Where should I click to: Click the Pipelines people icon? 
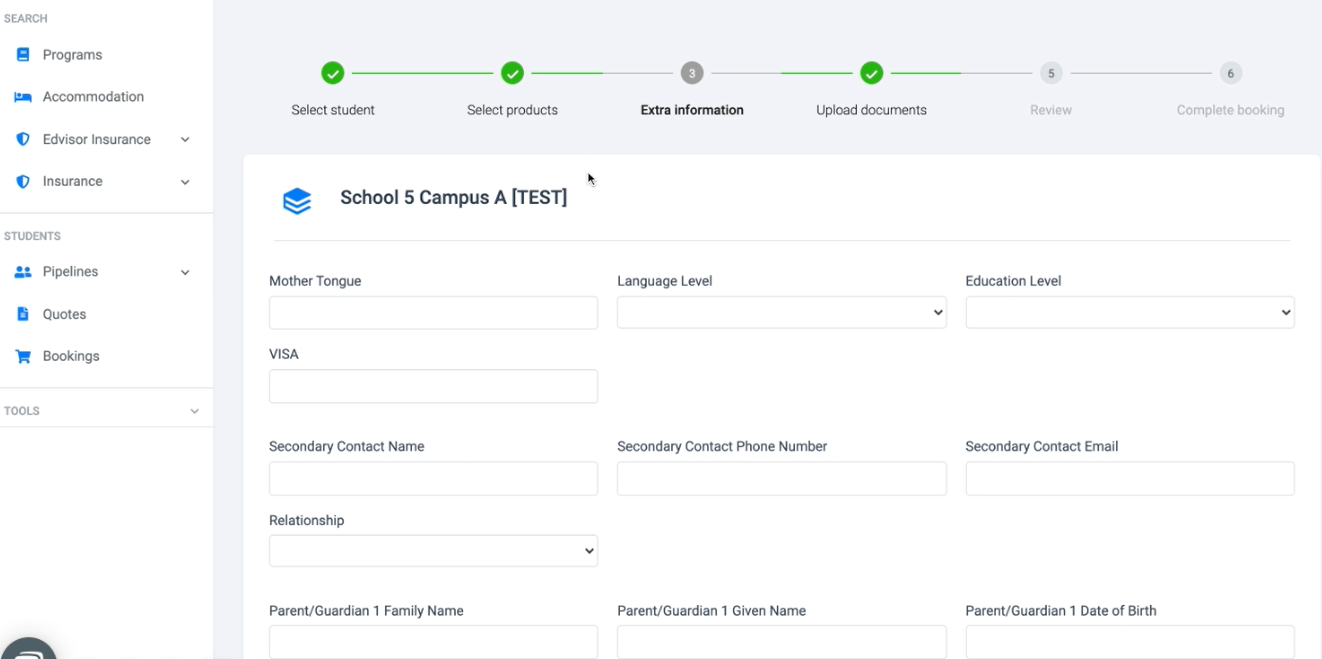coord(23,272)
